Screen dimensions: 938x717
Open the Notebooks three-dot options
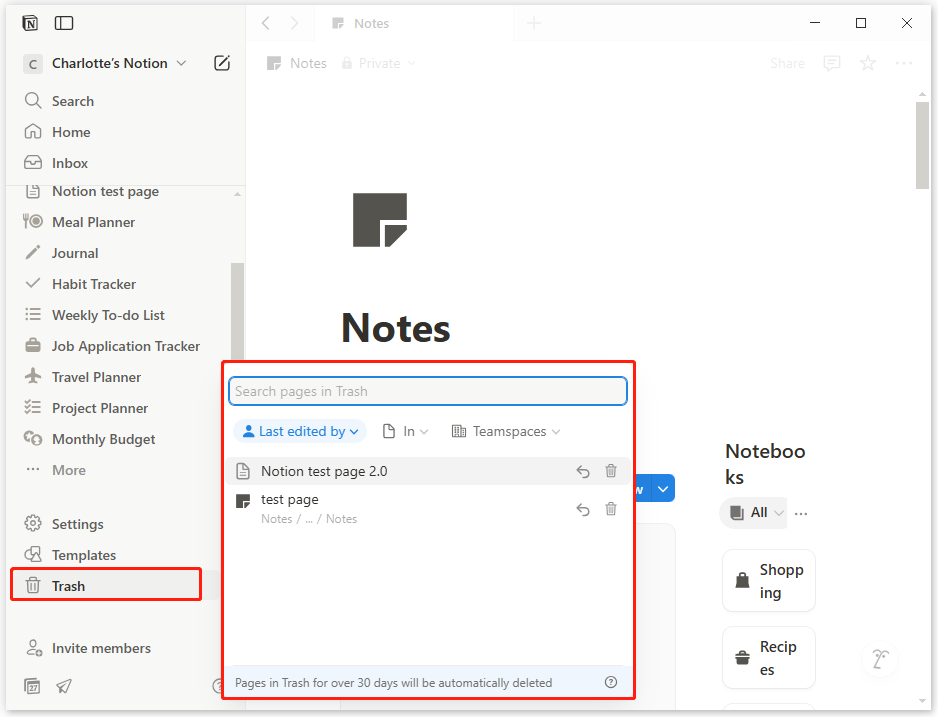801,513
